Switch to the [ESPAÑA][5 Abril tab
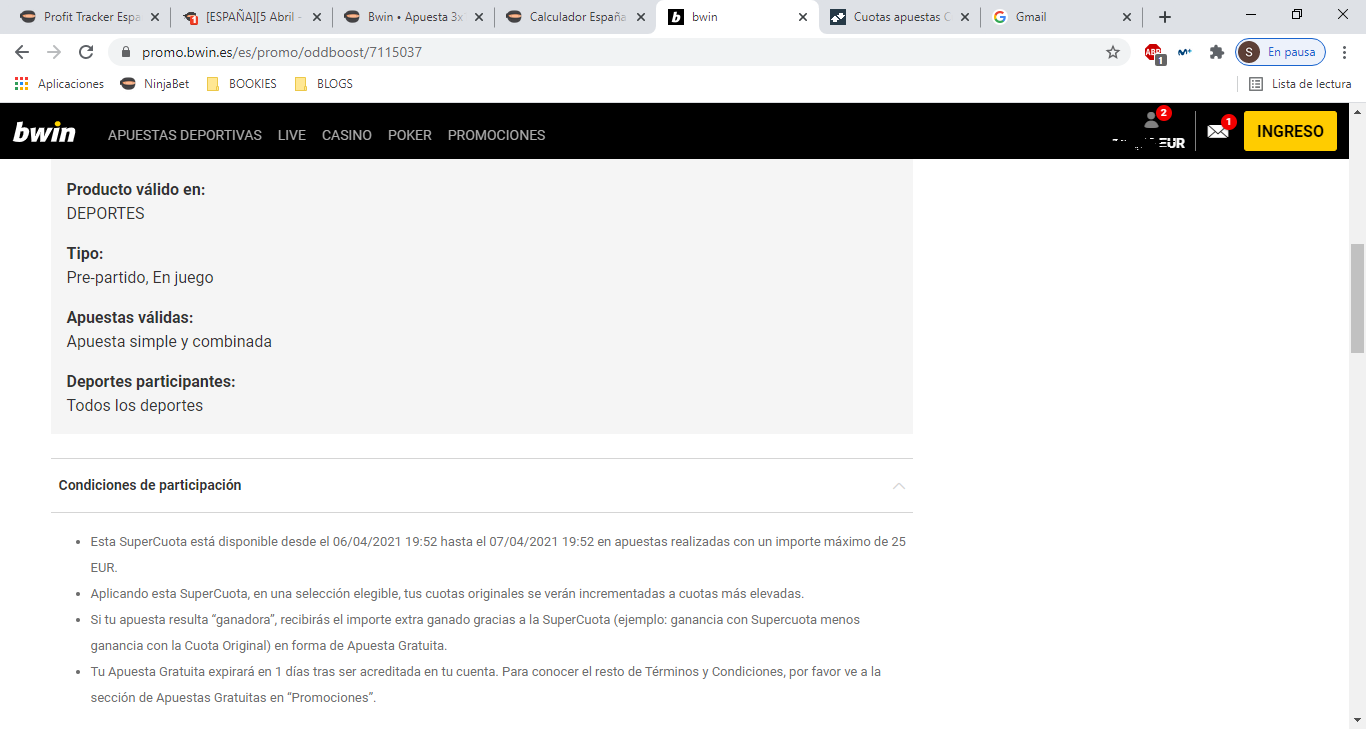Image resolution: width=1366 pixels, height=729 pixels. tap(250, 17)
